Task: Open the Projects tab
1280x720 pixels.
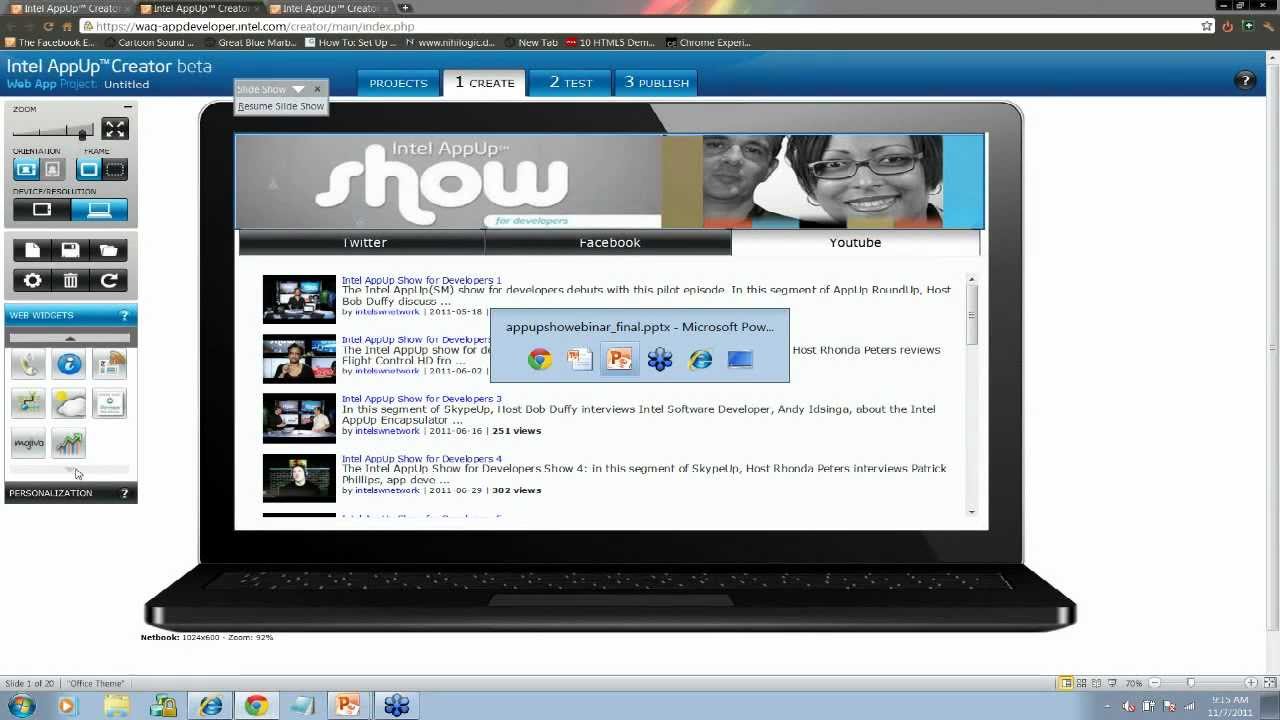Action: point(398,83)
